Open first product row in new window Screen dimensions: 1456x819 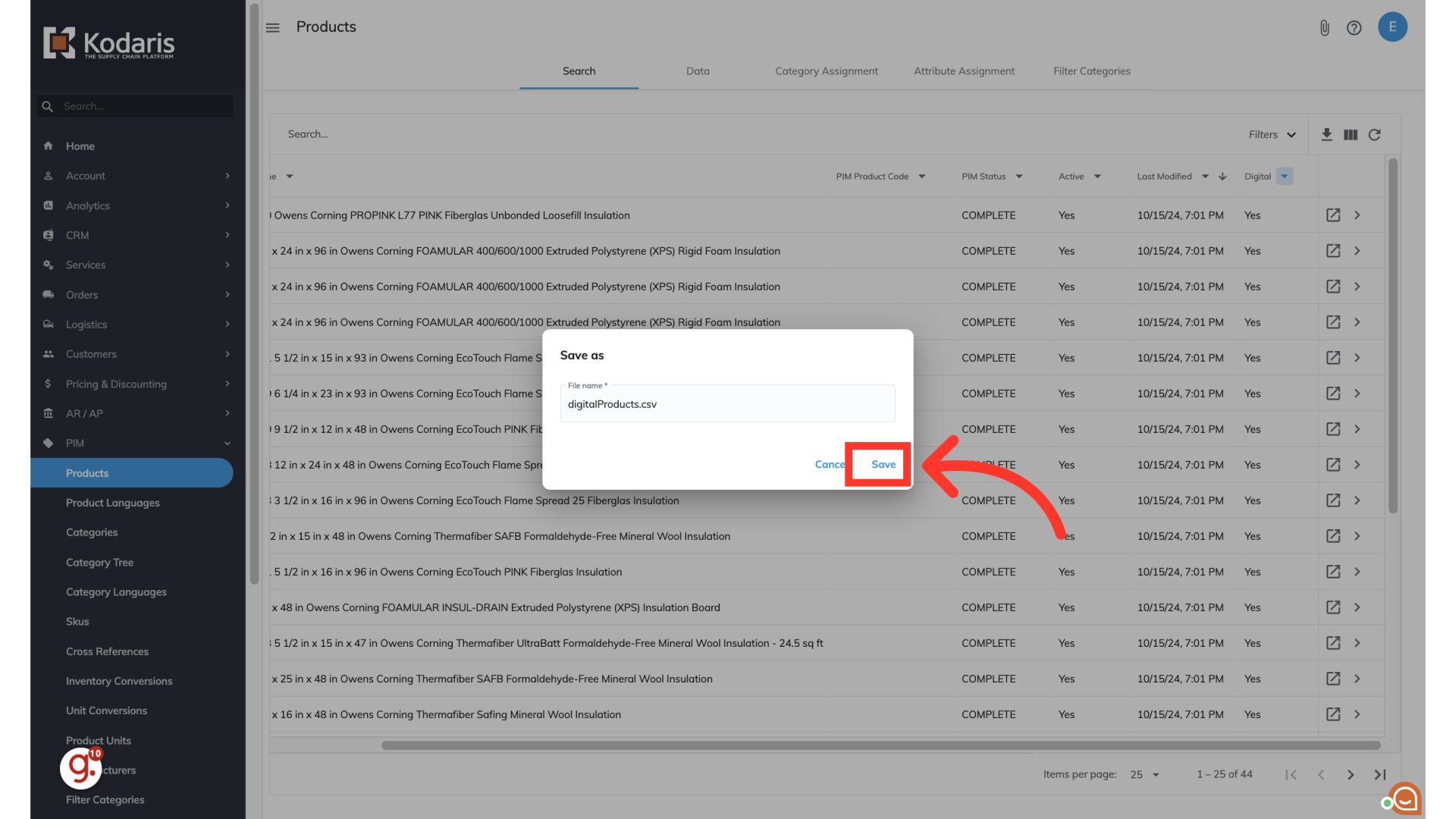point(1332,215)
